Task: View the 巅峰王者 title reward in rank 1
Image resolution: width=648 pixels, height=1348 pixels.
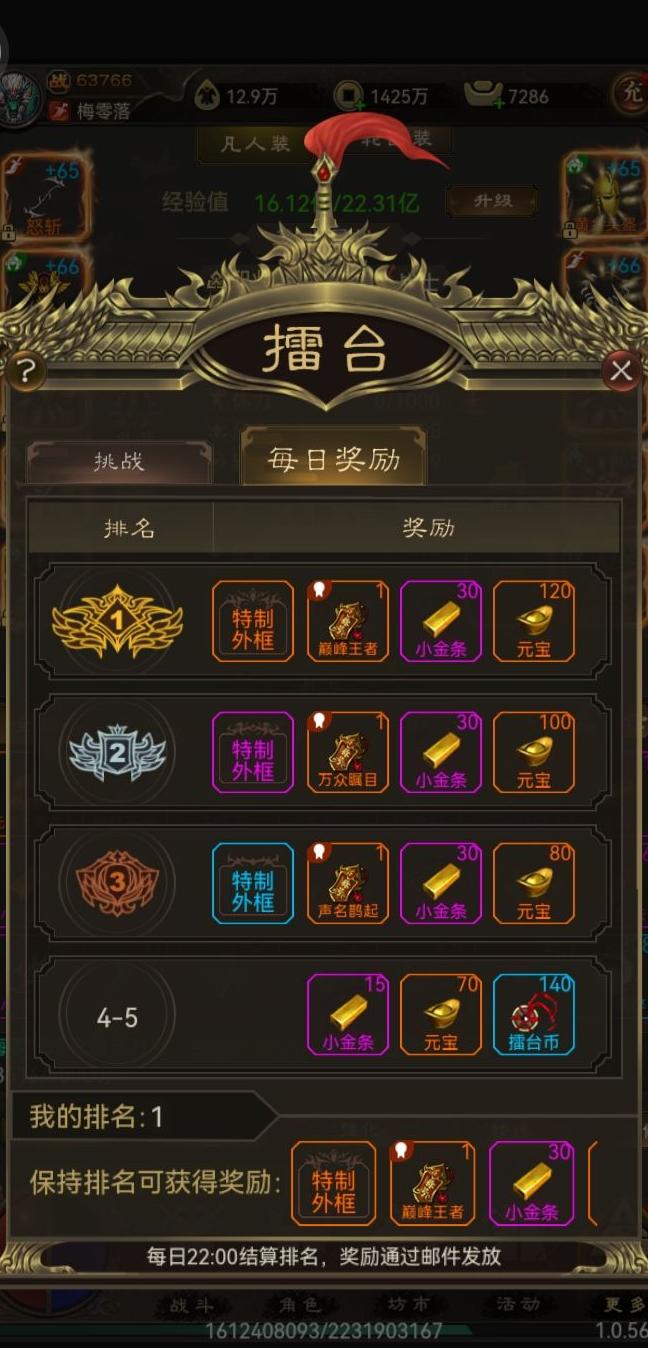Action: tap(347, 621)
